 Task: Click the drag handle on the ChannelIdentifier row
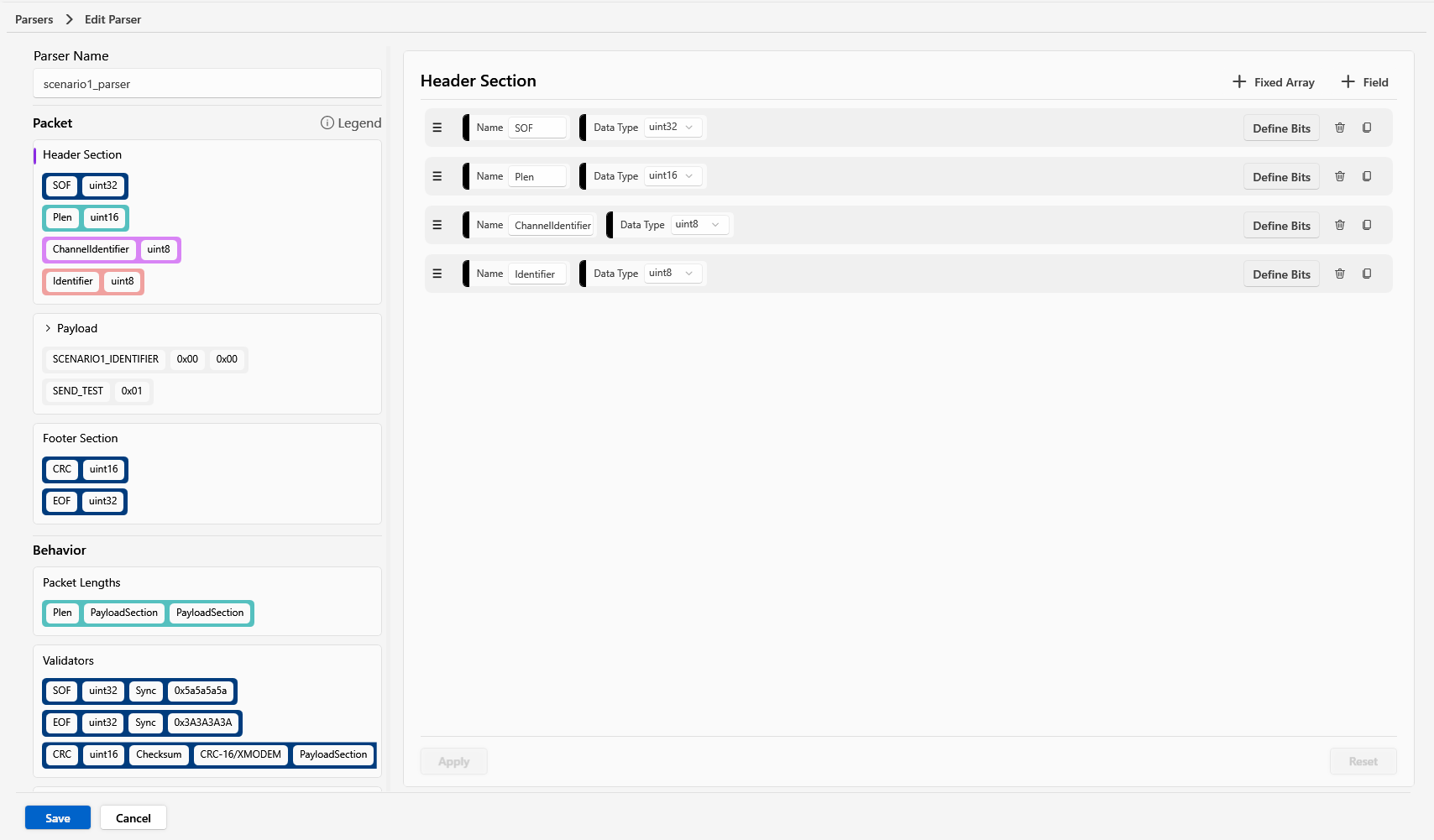pos(437,225)
